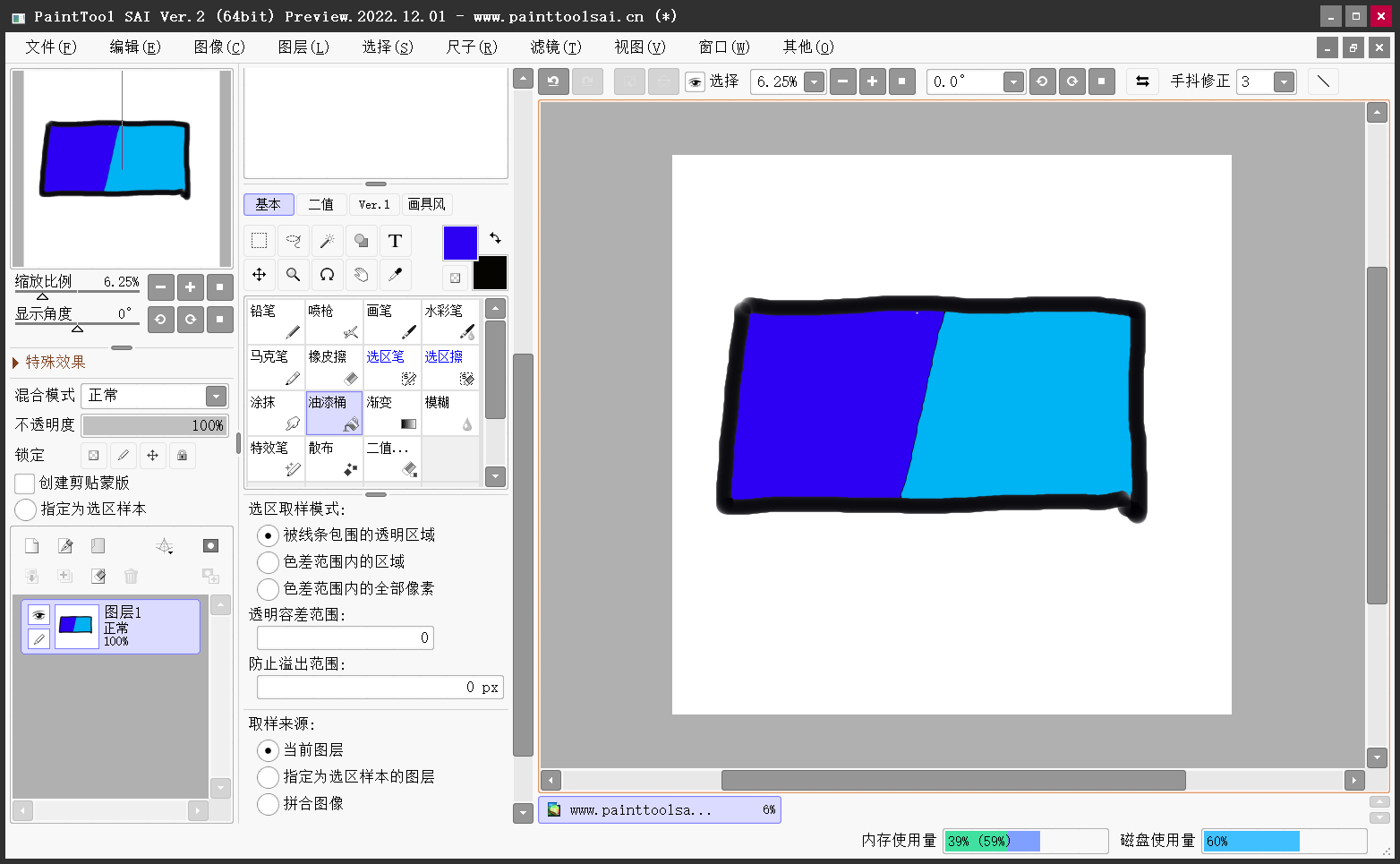Zoom in with navigator plus button

(x=190, y=287)
